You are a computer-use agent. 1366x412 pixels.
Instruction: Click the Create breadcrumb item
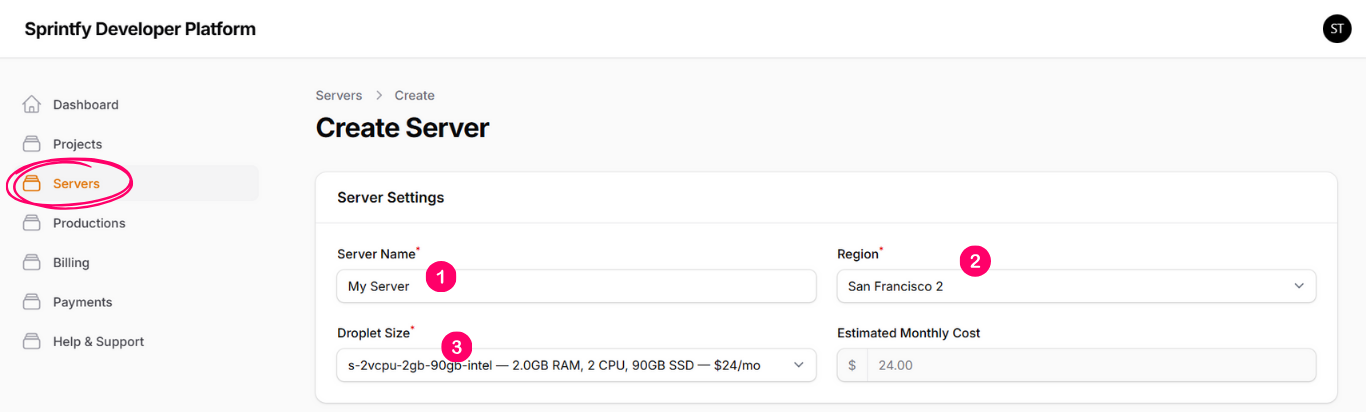(414, 95)
